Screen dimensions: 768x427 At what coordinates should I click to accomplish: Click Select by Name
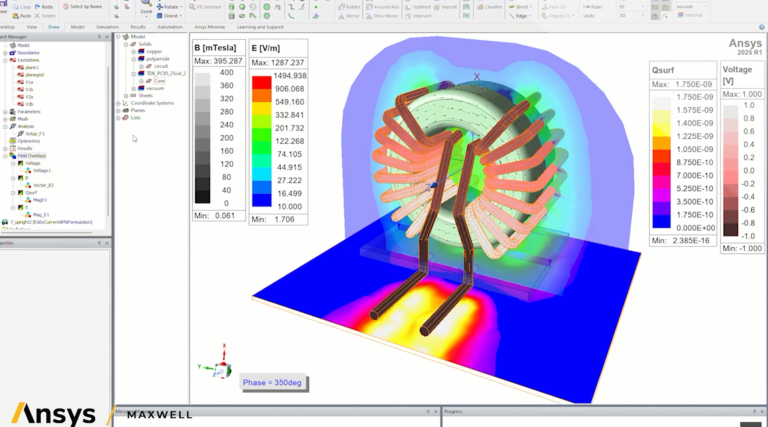(x=82, y=7)
